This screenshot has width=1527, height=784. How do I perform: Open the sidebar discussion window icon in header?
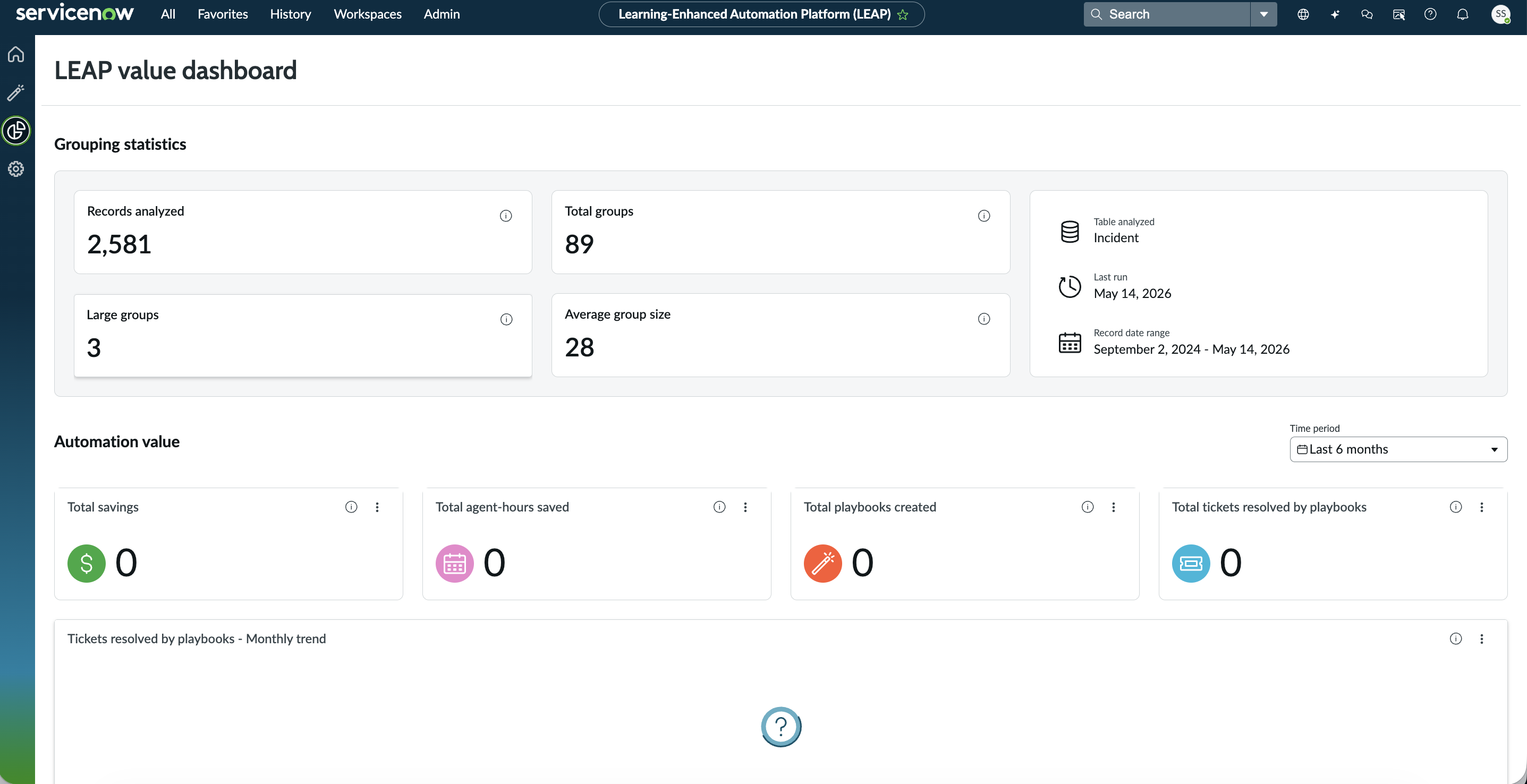pos(1399,14)
